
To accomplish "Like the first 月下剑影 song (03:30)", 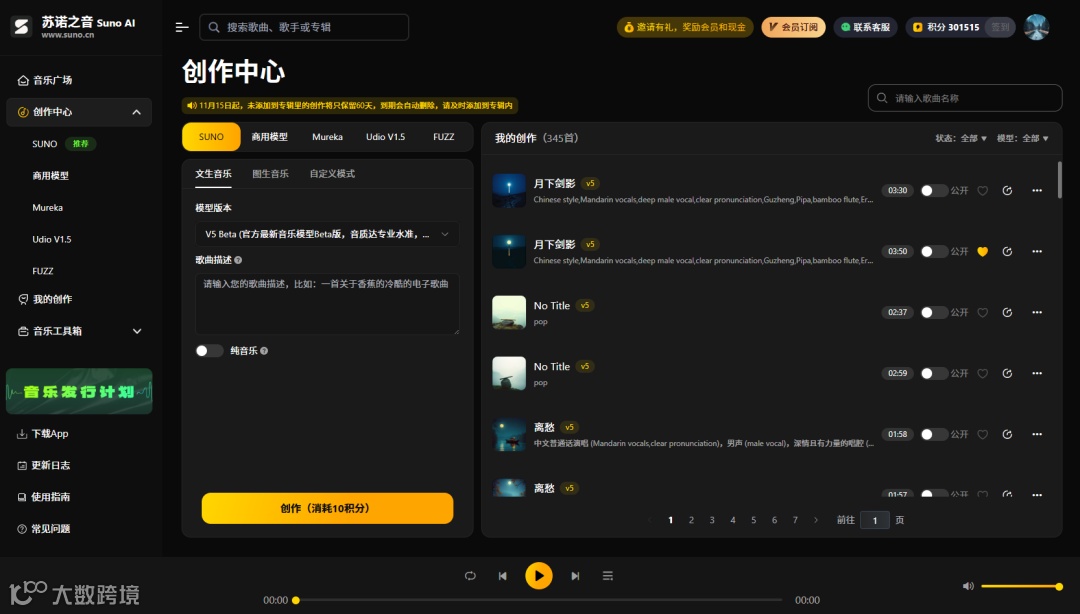I will coord(983,191).
